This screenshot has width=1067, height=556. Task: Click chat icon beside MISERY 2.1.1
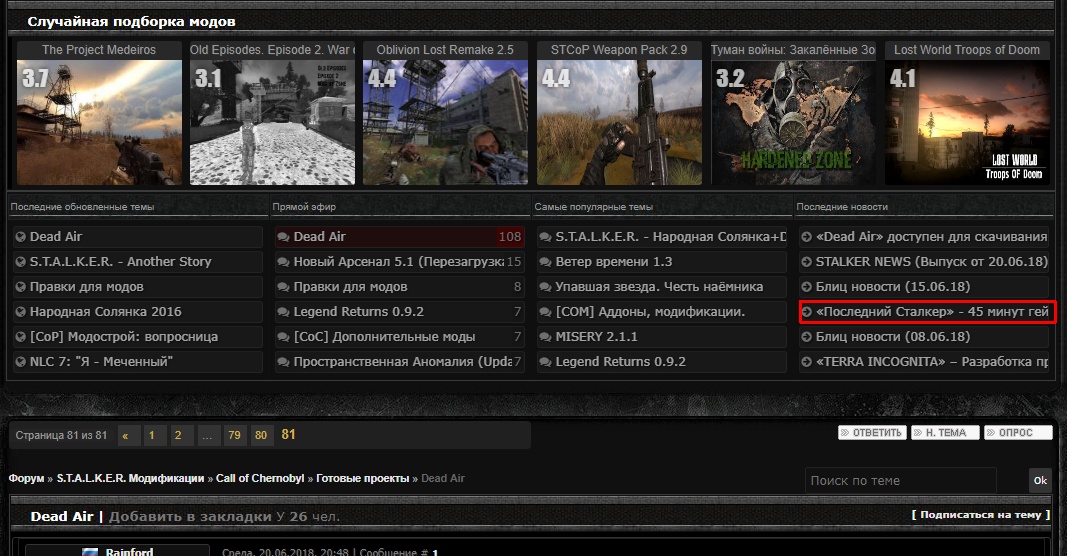point(545,337)
